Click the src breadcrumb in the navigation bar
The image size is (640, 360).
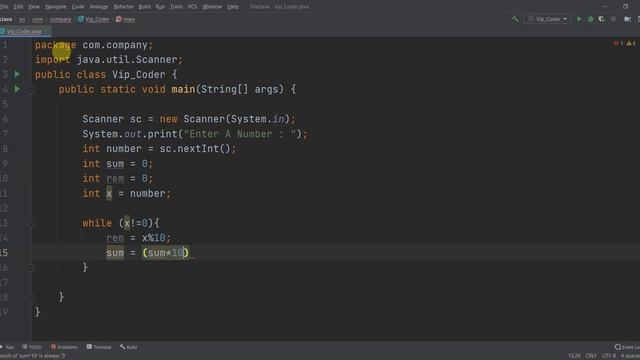click(22, 19)
